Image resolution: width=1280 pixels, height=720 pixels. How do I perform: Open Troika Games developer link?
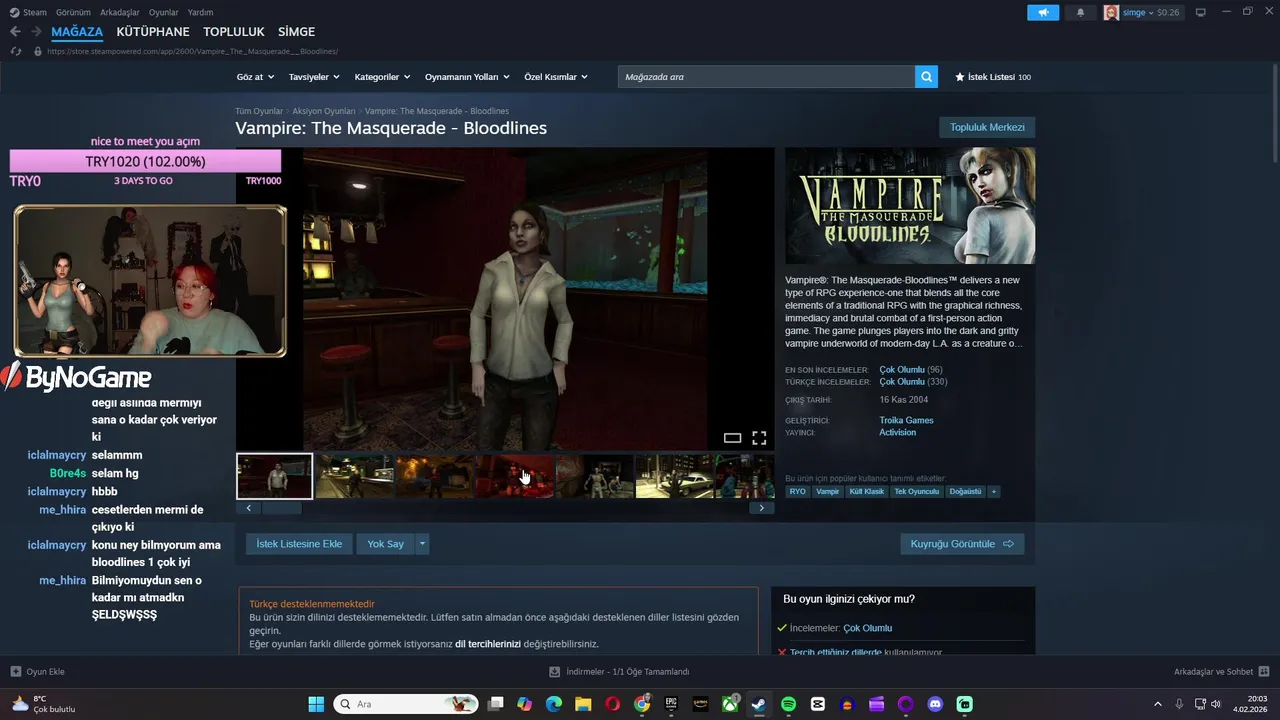click(906, 421)
